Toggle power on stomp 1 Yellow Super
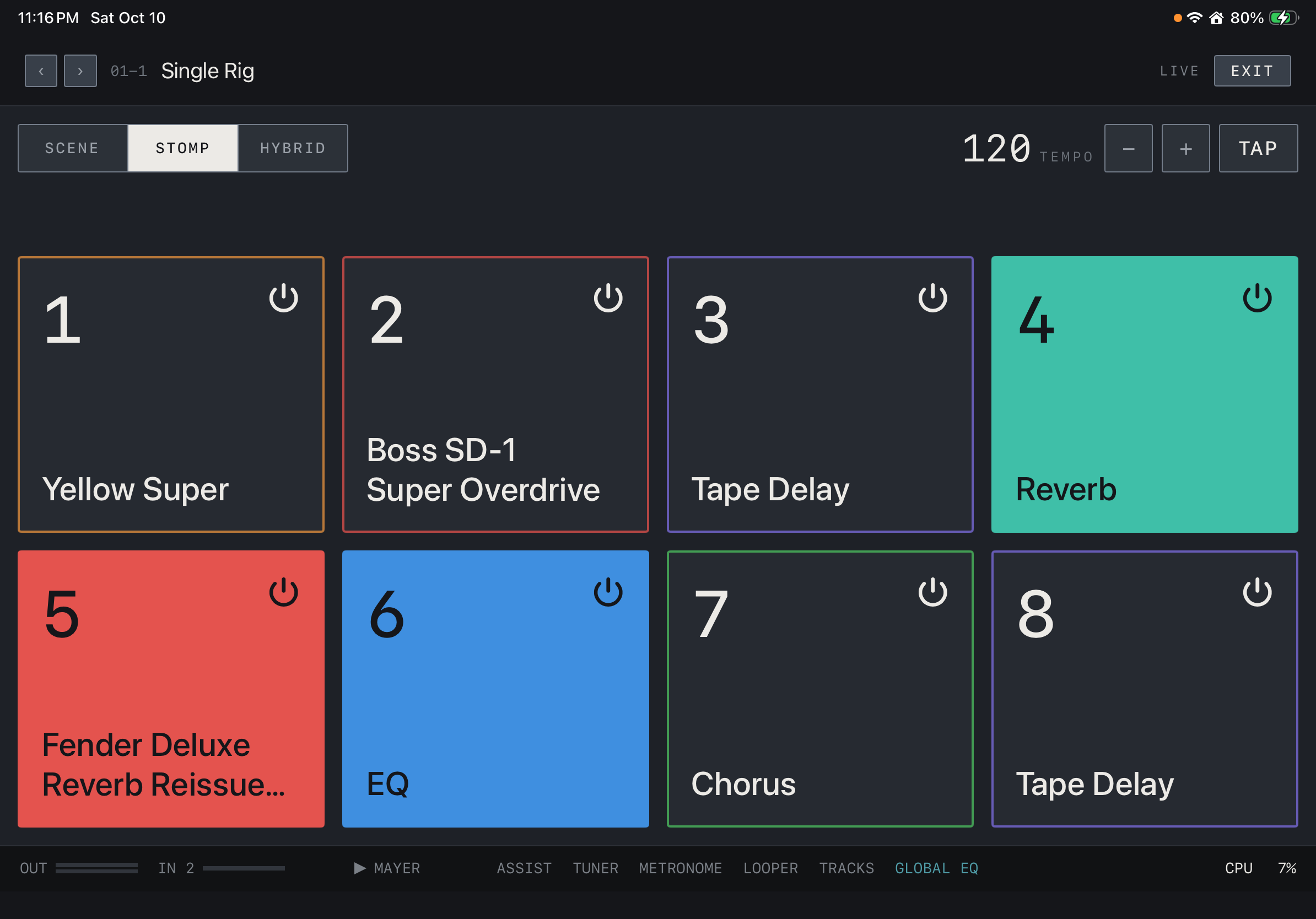 coord(283,298)
